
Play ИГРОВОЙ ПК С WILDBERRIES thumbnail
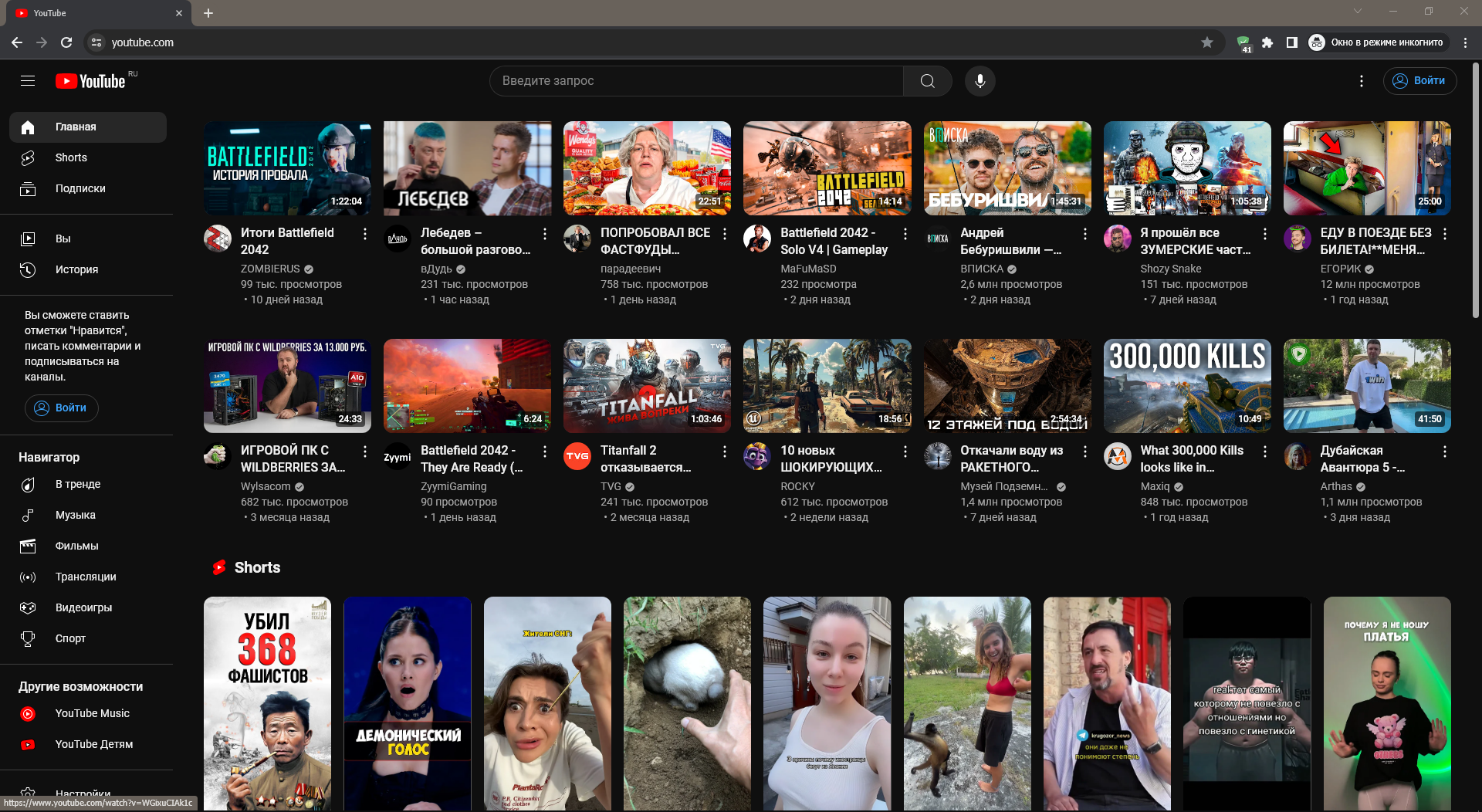tap(287, 386)
